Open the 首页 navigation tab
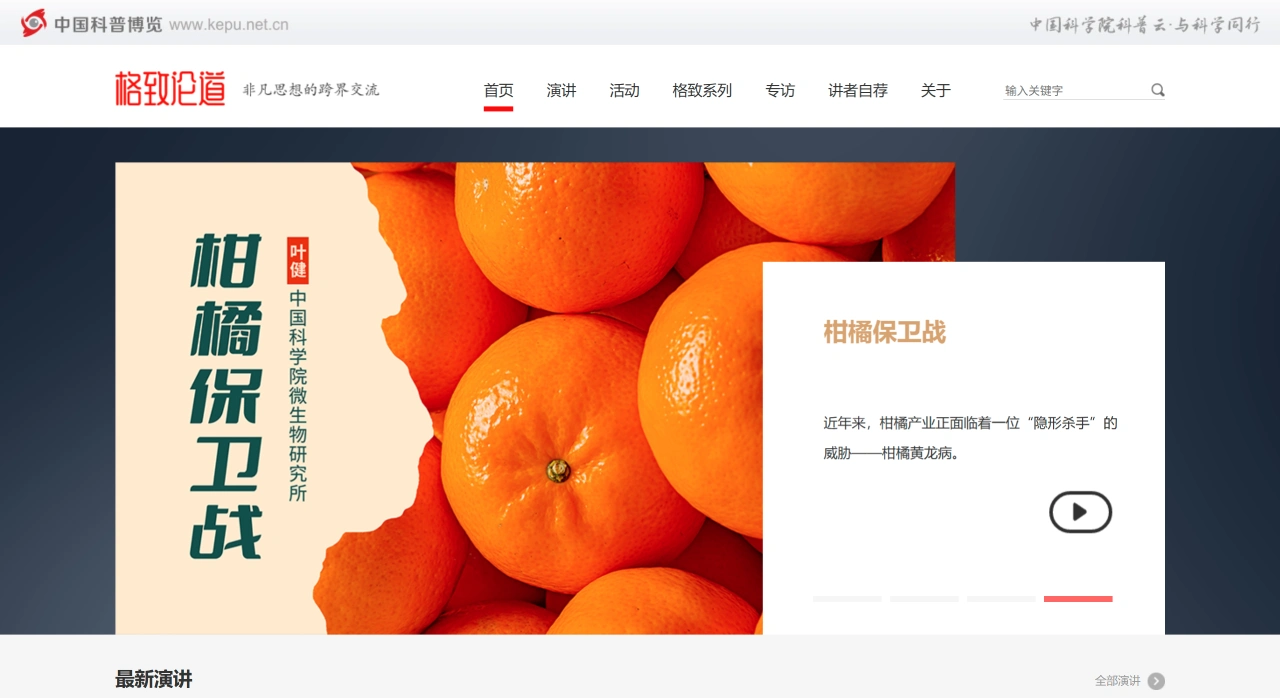The image size is (1280, 698). [498, 91]
